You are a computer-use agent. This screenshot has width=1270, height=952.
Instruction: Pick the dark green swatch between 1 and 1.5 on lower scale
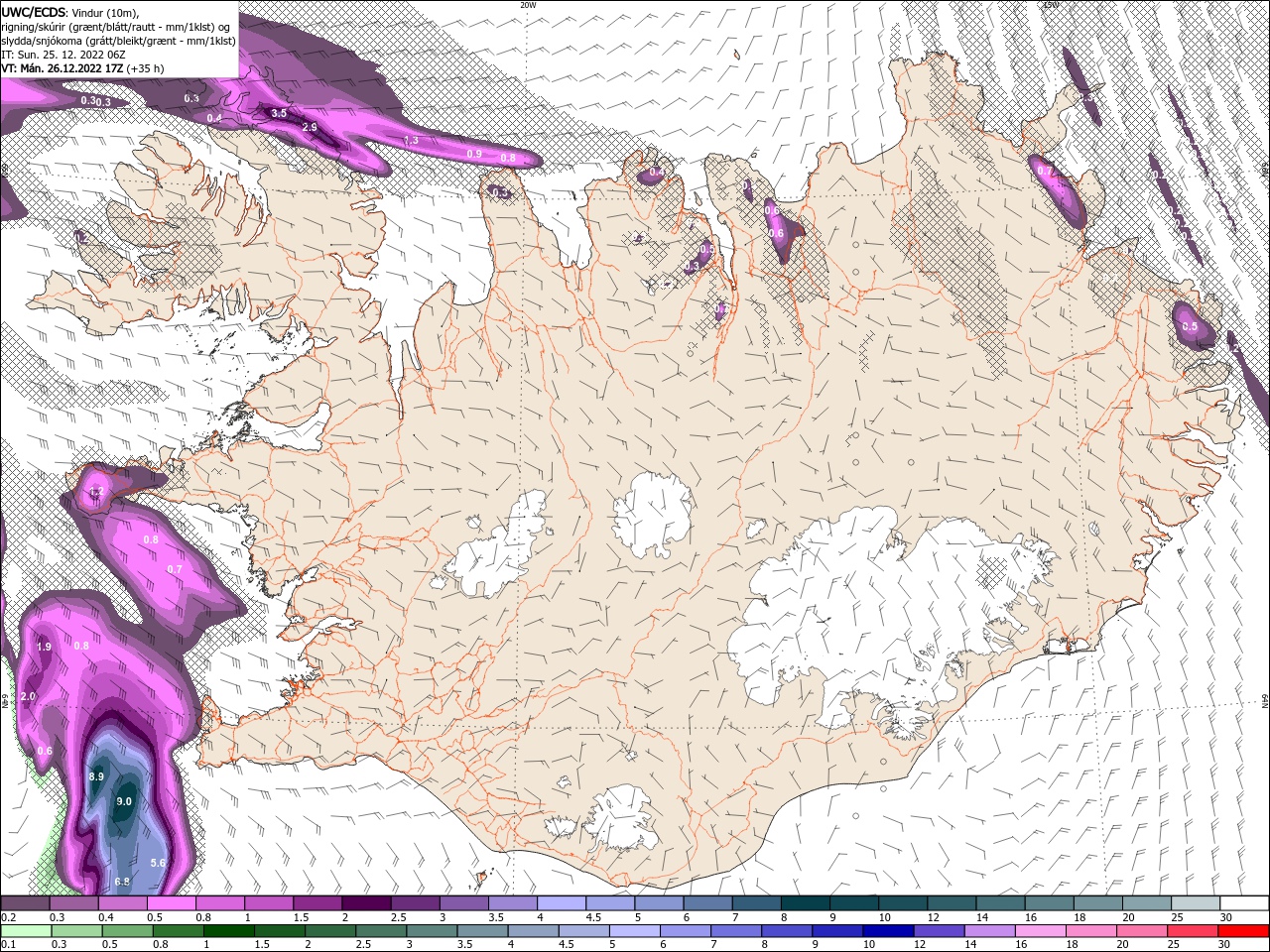[x=229, y=931]
